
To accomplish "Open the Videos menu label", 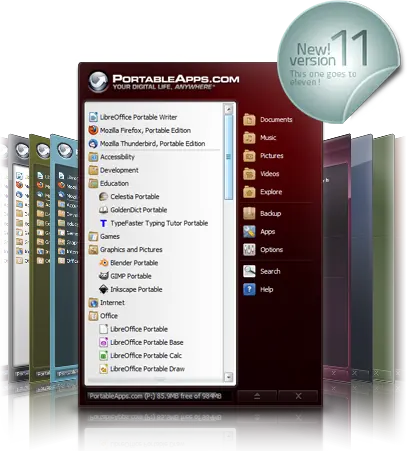I will pos(270,174).
